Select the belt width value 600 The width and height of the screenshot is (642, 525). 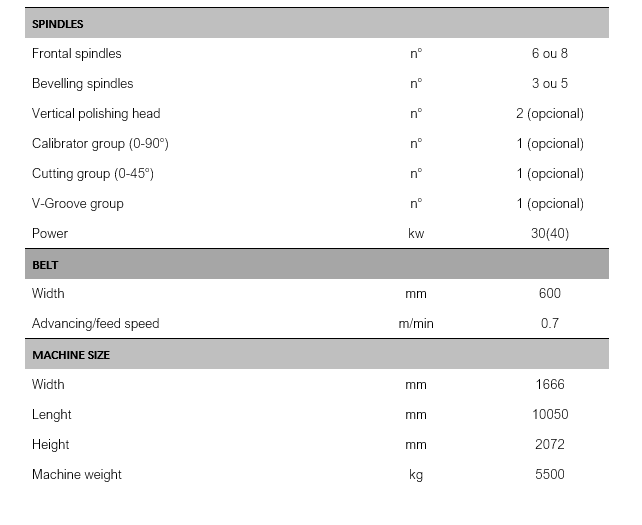click(550, 294)
